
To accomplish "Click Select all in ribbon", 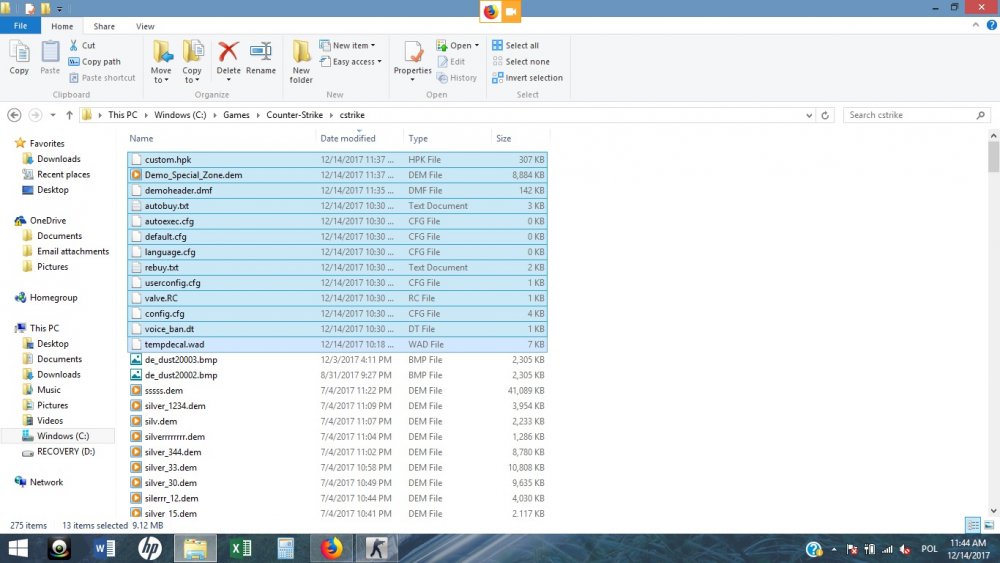I will [x=521, y=45].
